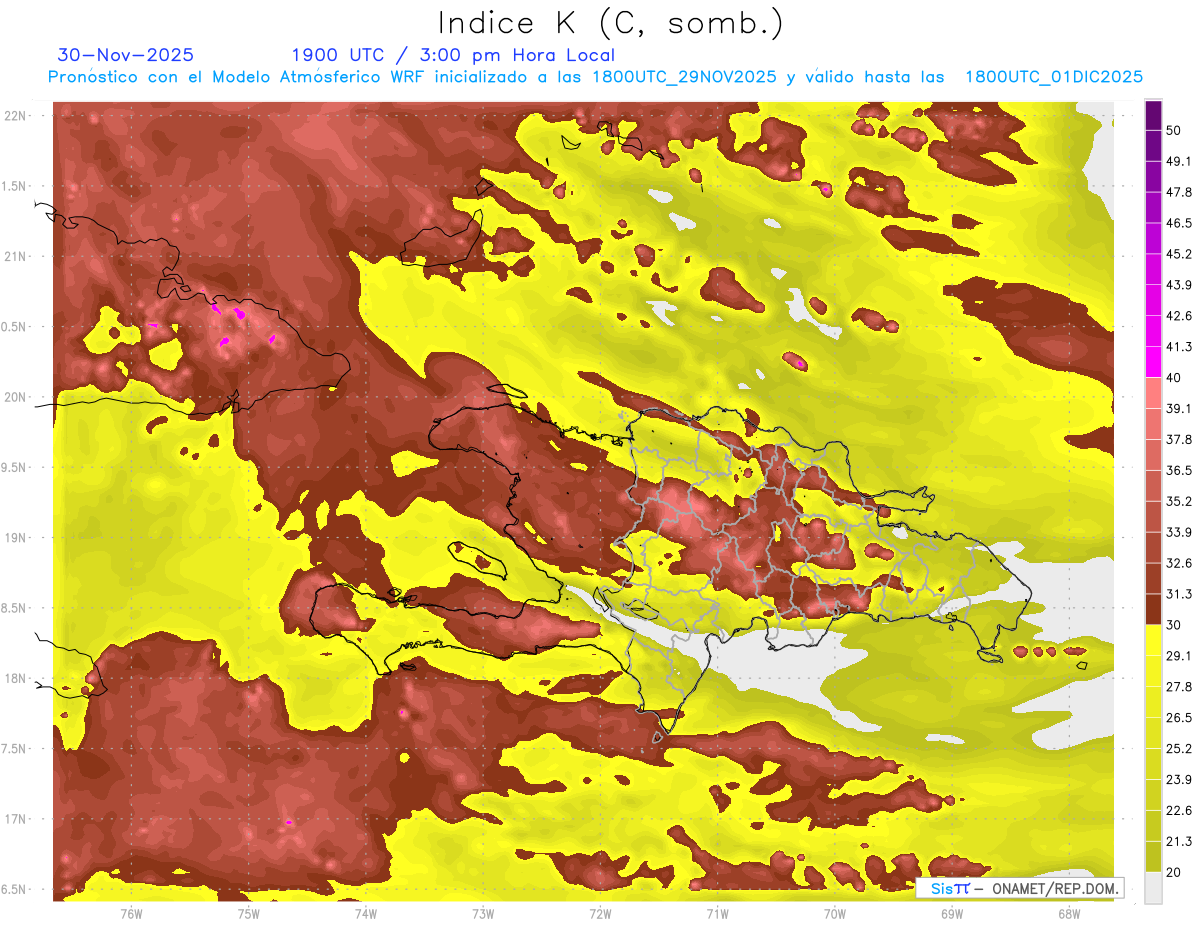Click the longitude label "72W"

pos(600,914)
